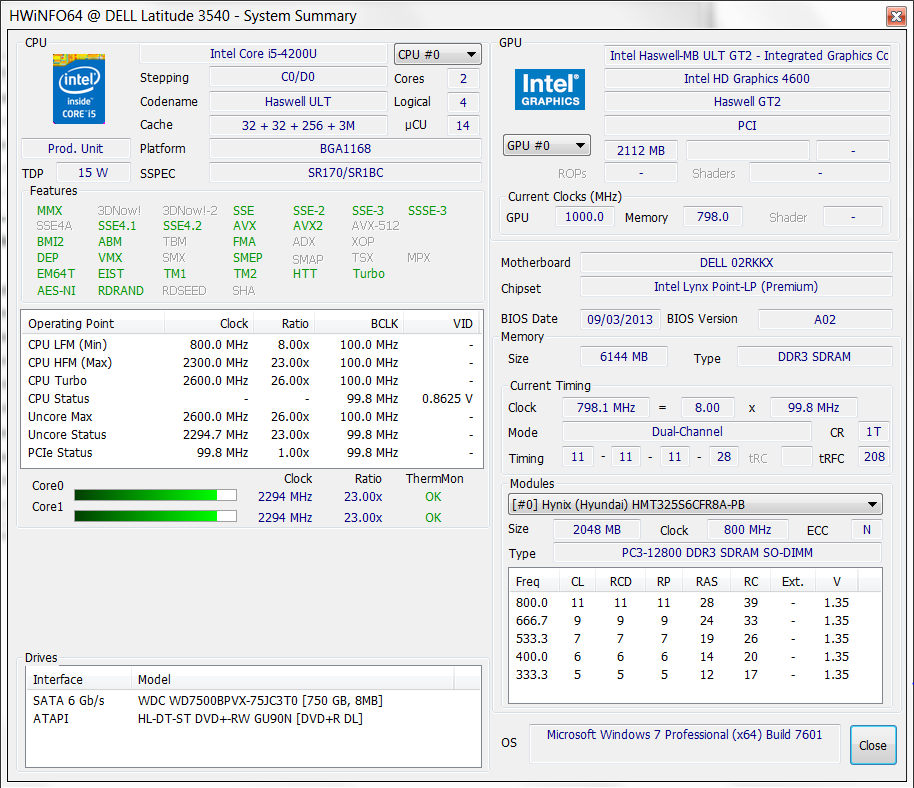Open the CPU #0 selector dropdown
Image resolution: width=914 pixels, height=788 pixels.
[x=437, y=55]
